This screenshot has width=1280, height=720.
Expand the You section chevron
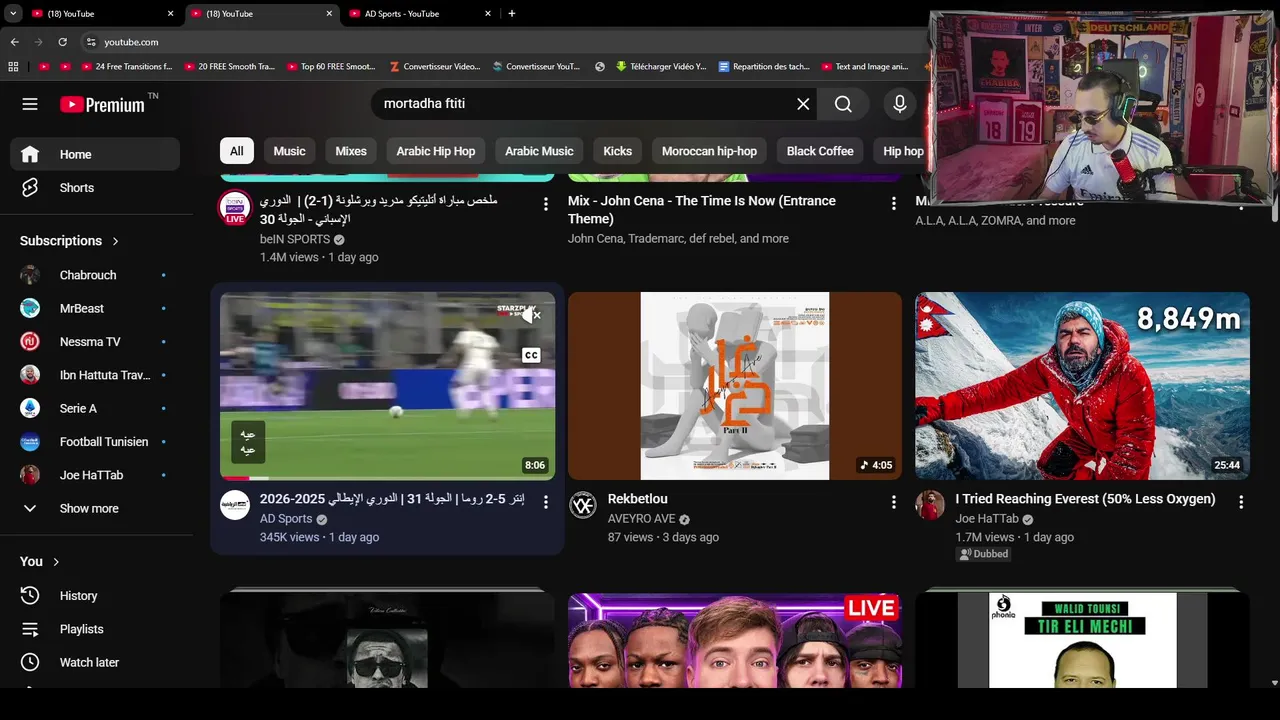point(56,562)
